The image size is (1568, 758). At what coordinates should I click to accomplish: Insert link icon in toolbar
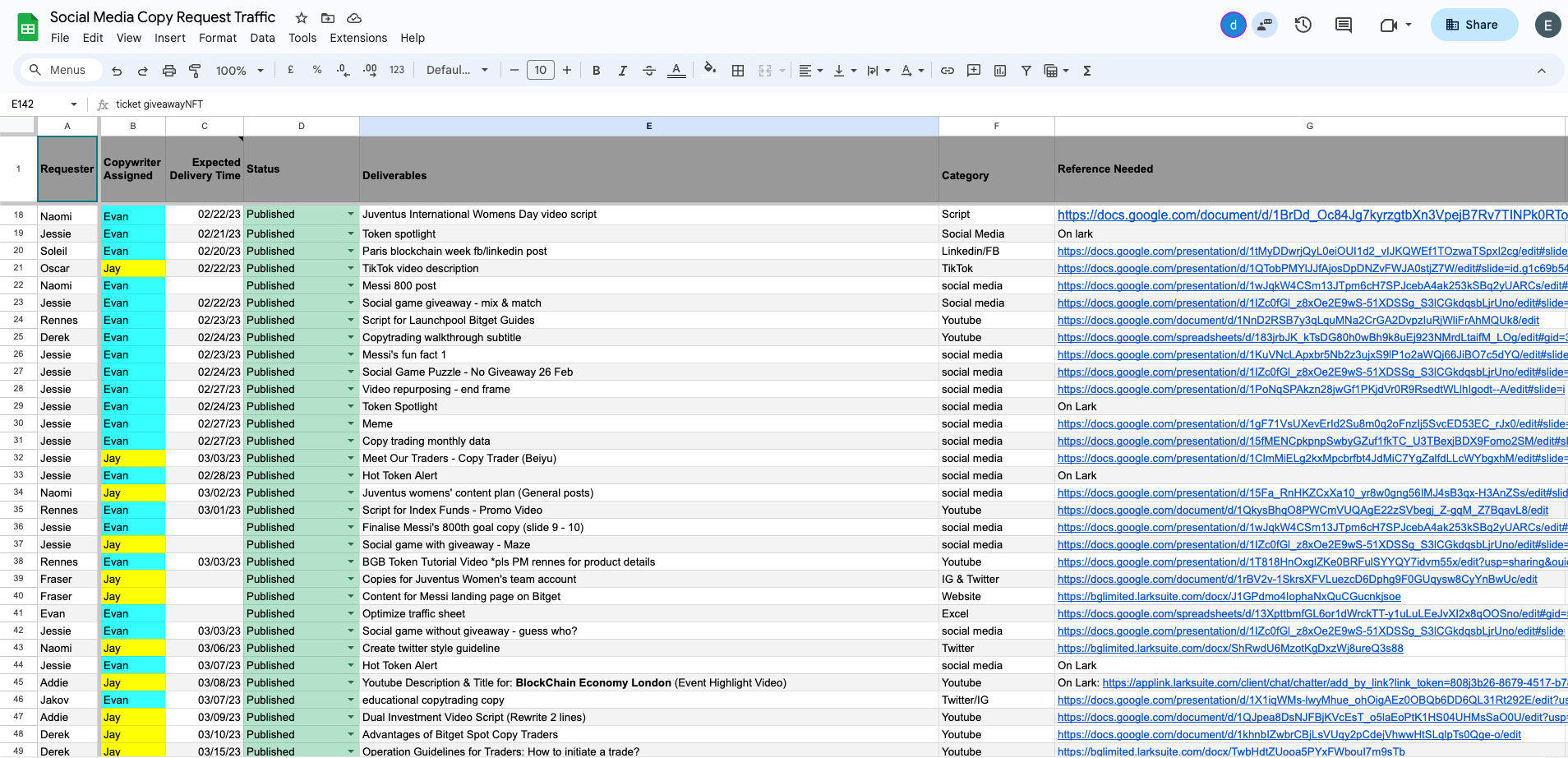948,71
